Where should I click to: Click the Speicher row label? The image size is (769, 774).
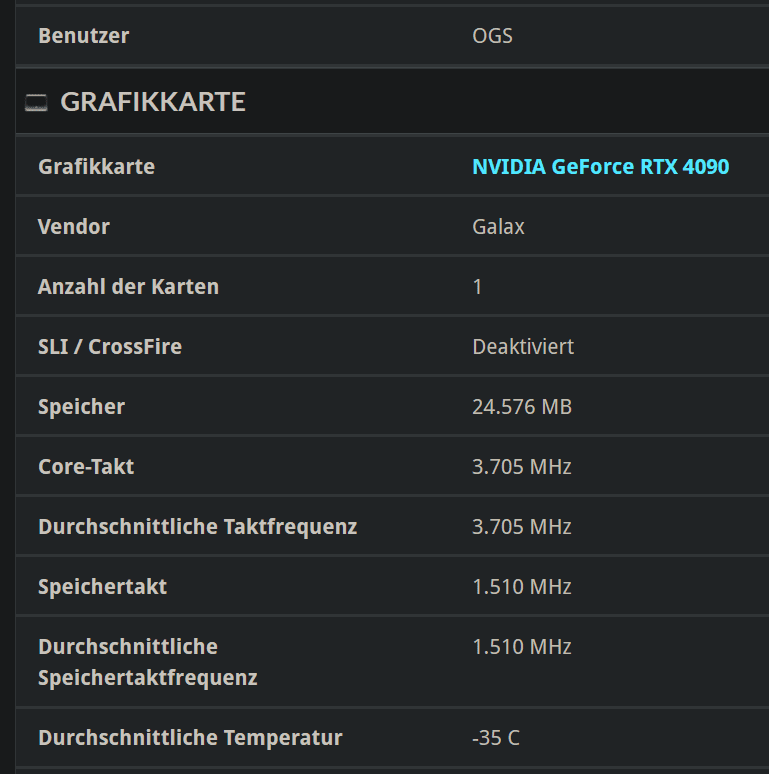coord(81,407)
